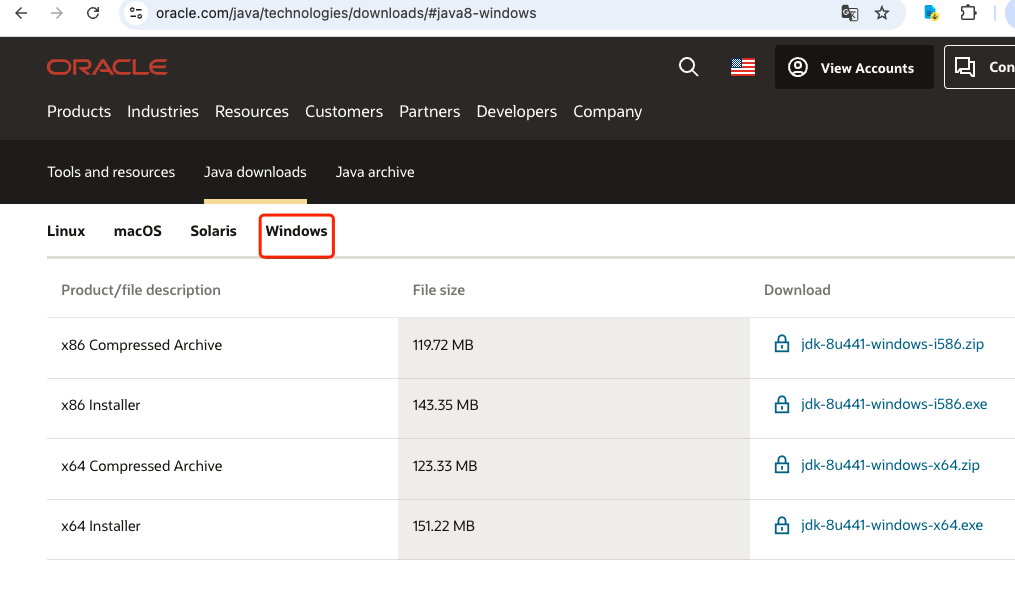Download jdk-8u441-windows-x64.zip
The image size is (1015, 590).
[x=890, y=465]
